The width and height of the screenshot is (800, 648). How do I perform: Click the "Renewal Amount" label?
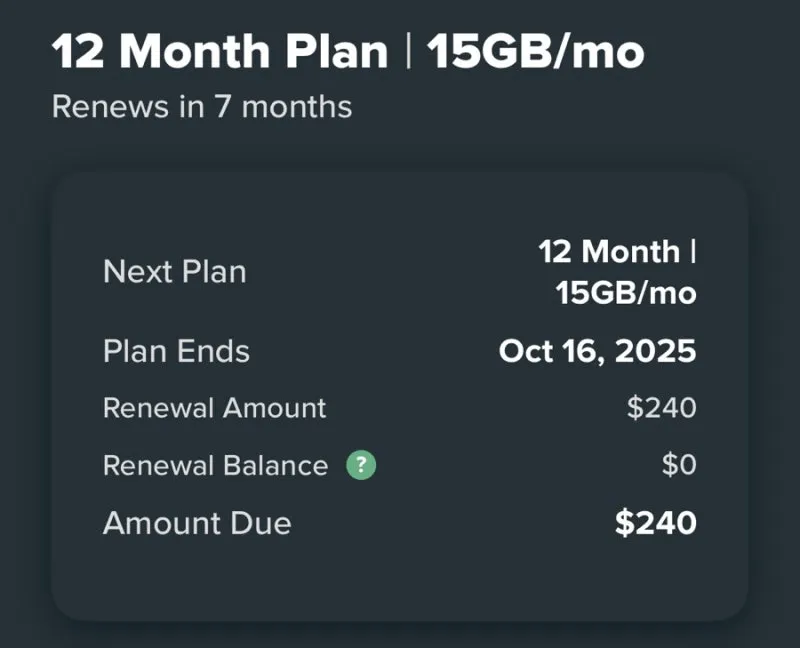(214, 408)
